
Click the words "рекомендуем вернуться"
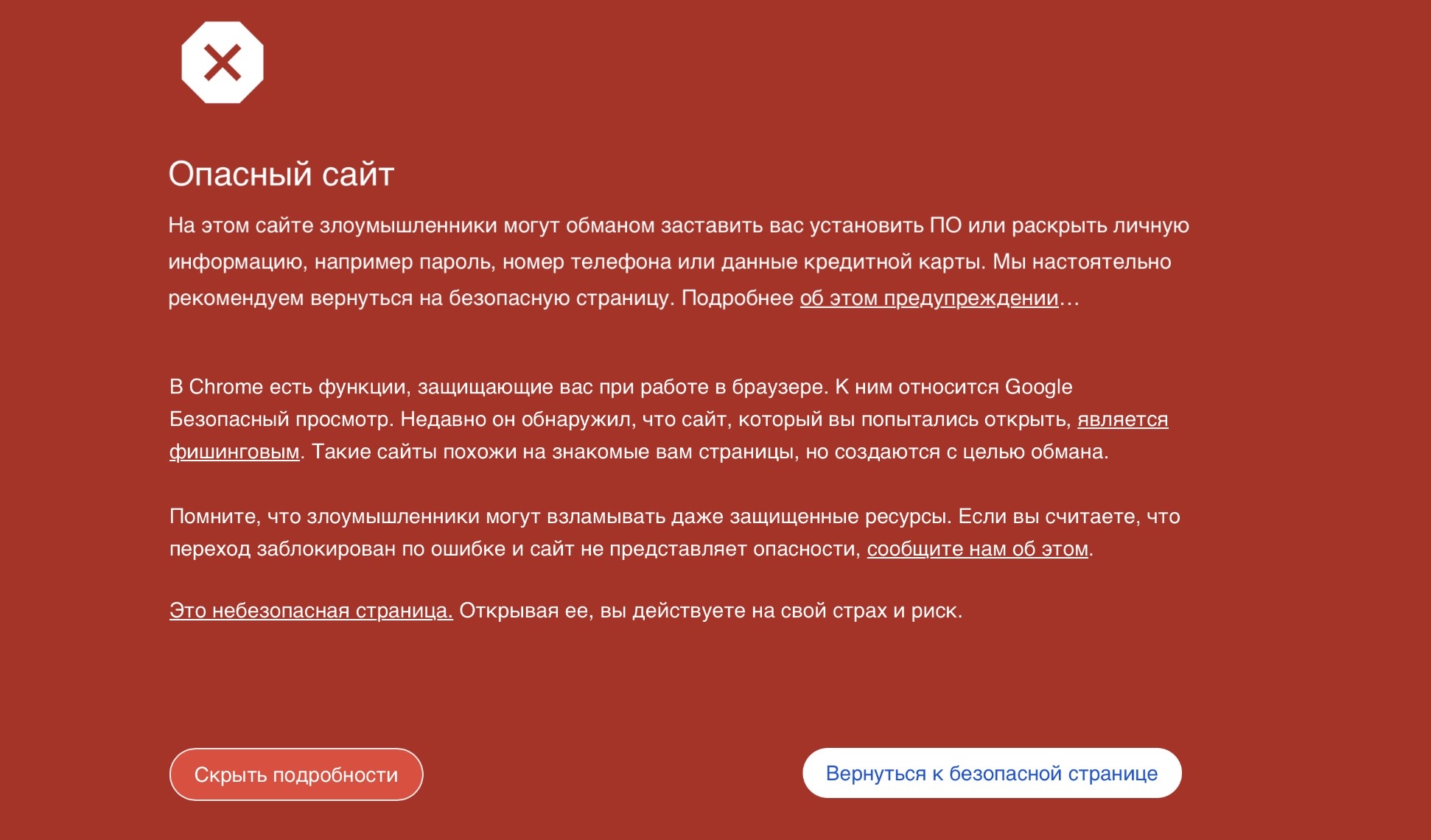[290, 298]
